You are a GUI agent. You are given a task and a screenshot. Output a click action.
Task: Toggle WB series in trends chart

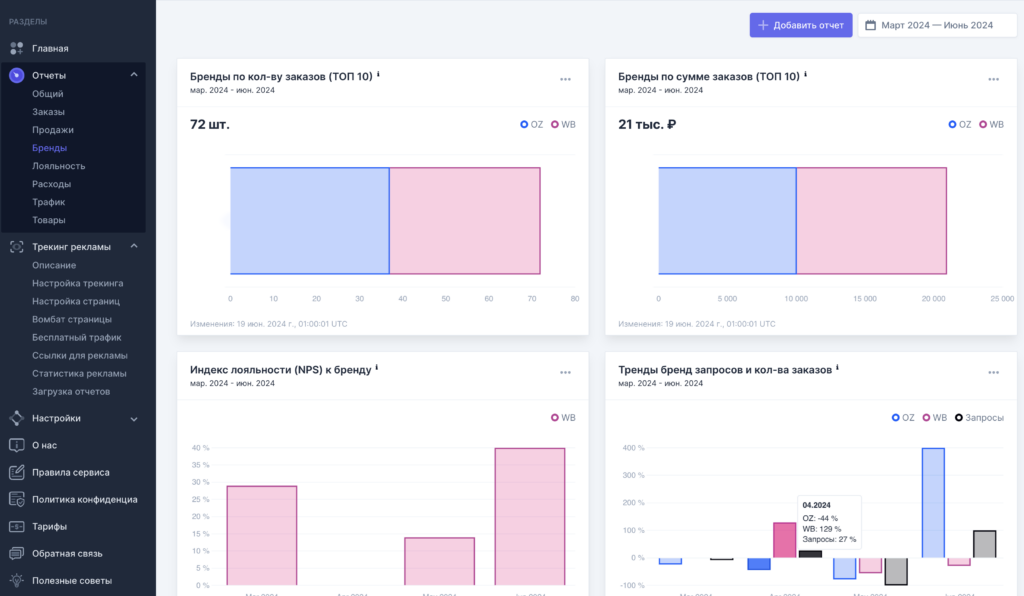[935, 418]
